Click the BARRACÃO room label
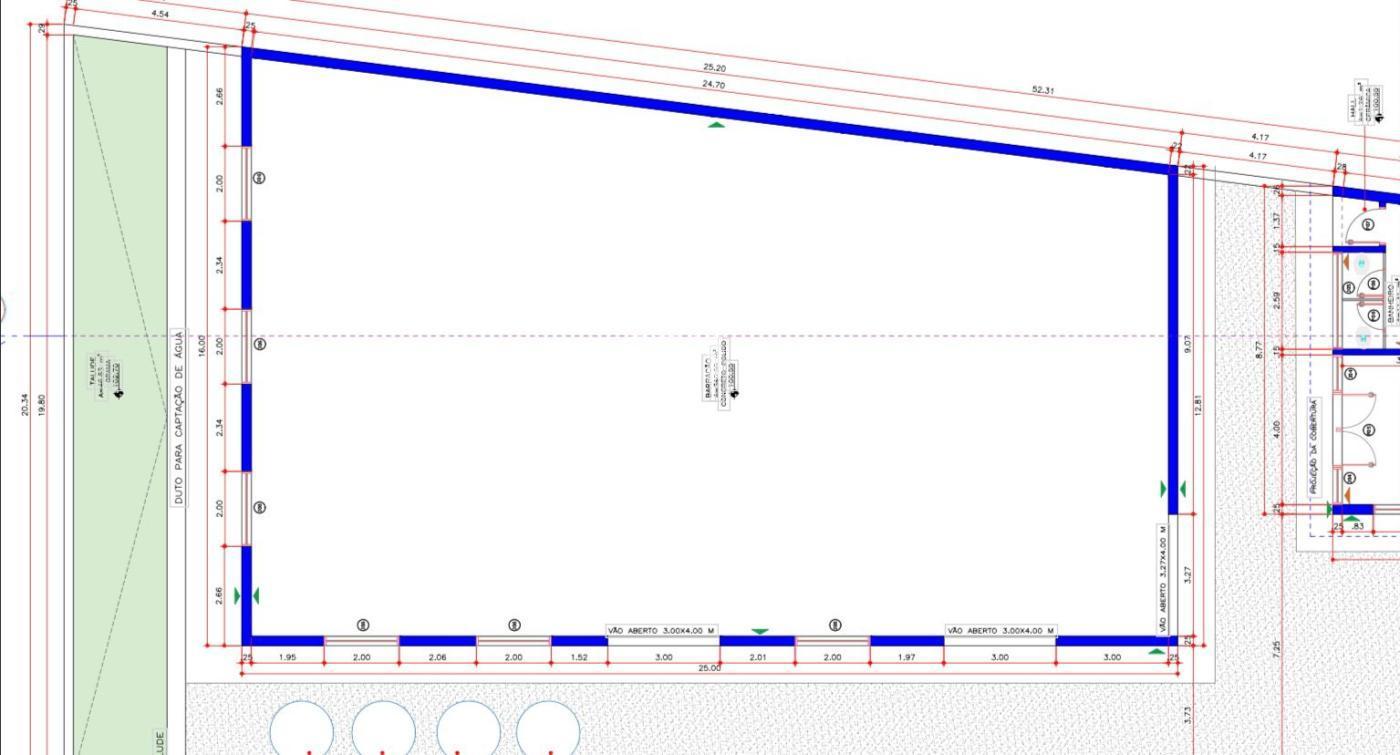Viewport: 1400px width, 755px height. pyautogui.click(x=708, y=378)
